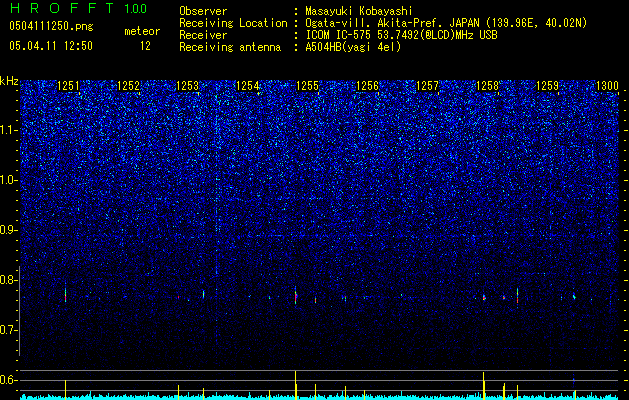Click the strong meteor echo just before 1255
This screenshot has width=629, height=400.
point(296,296)
